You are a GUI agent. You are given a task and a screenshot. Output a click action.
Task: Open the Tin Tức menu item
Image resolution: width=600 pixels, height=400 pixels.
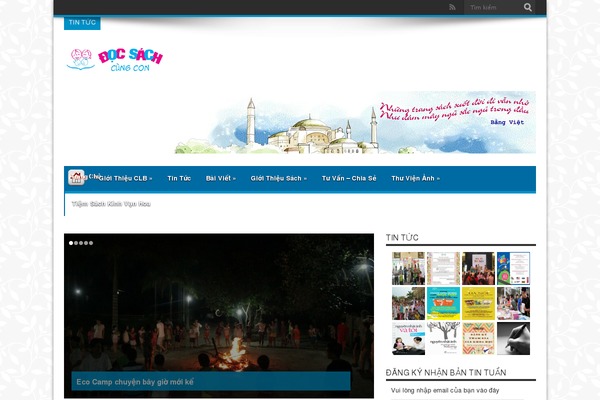pos(179,178)
